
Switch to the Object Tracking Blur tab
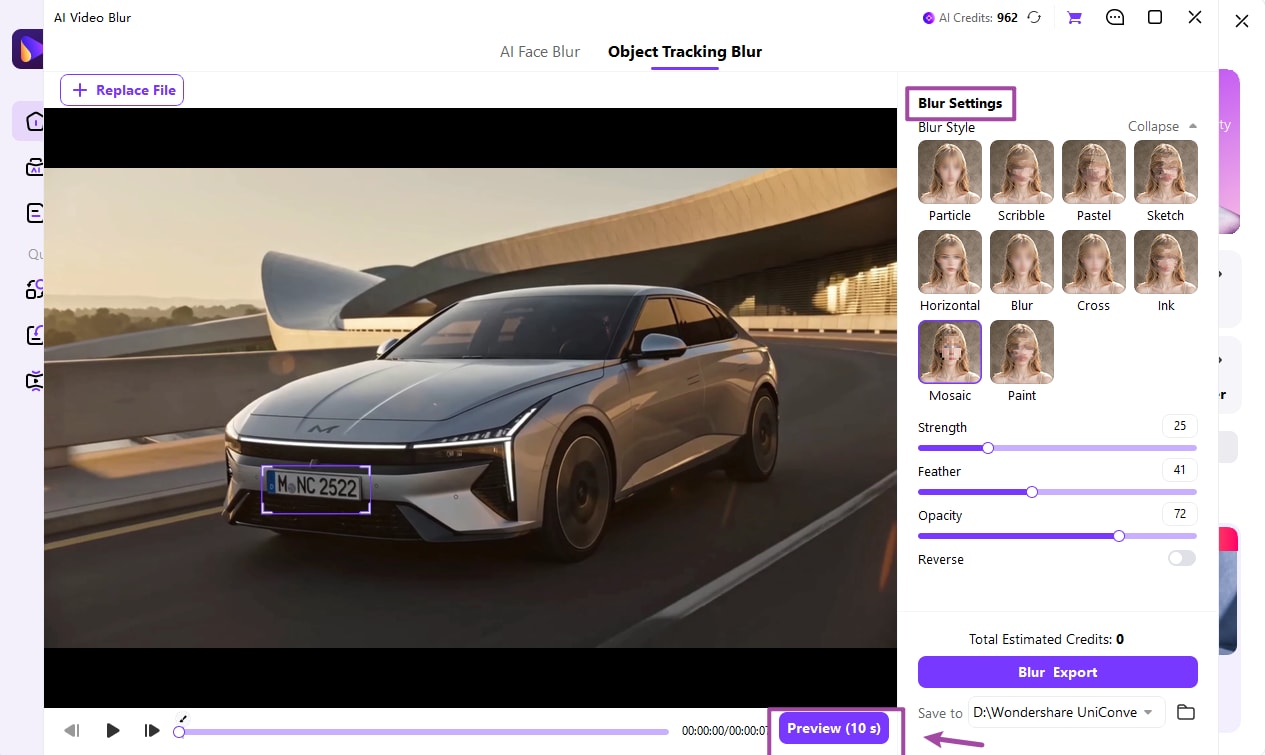point(685,52)
